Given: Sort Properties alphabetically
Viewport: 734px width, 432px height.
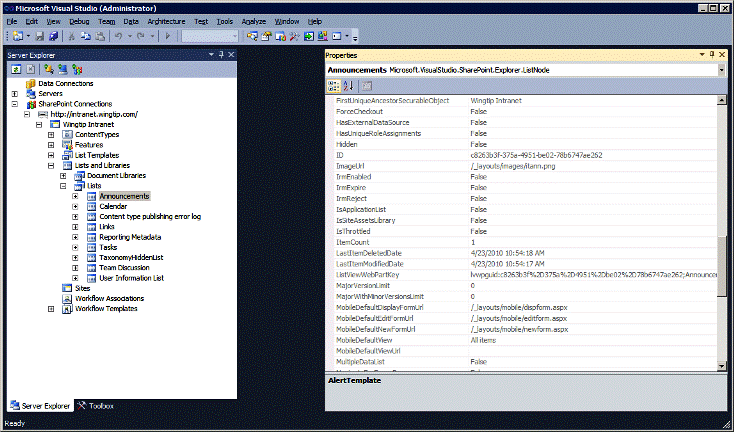Looking at the screenshot, I should [x=348, y=86].
